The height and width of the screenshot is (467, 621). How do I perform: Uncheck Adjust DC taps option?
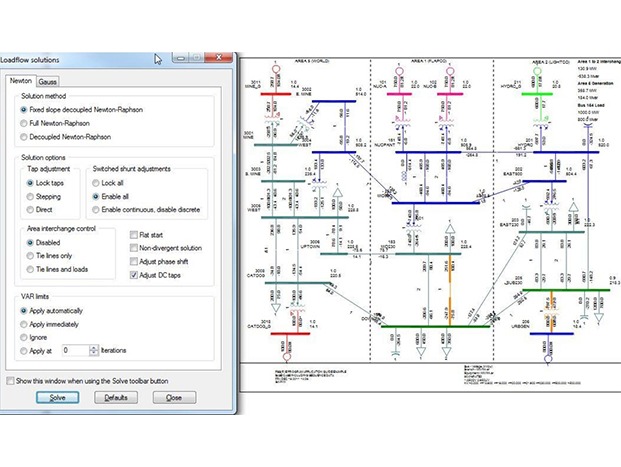(x=134, y=274)
